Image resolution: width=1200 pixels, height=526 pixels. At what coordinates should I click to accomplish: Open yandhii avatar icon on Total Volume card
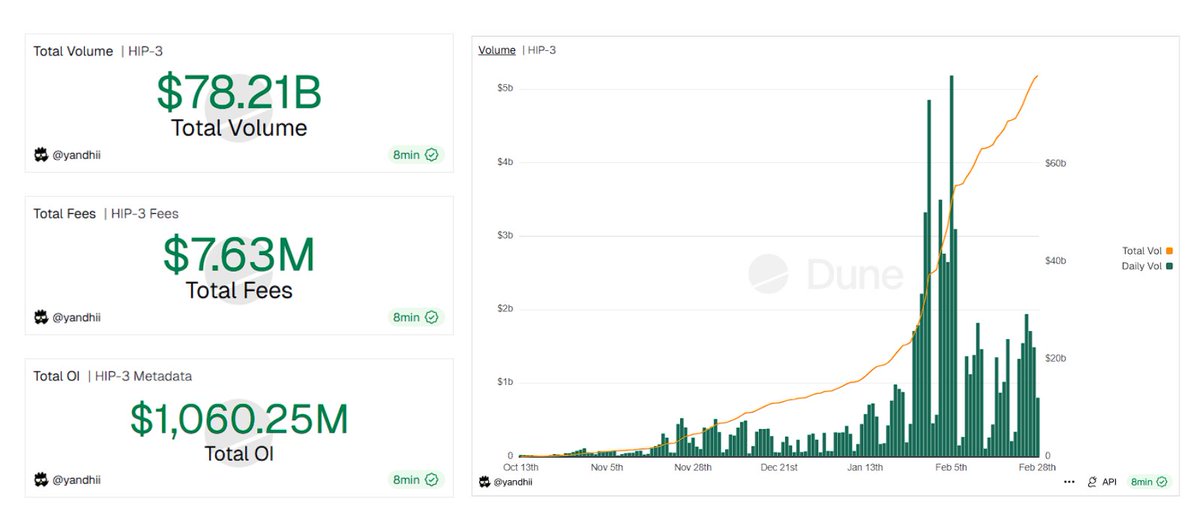point(41,155)
